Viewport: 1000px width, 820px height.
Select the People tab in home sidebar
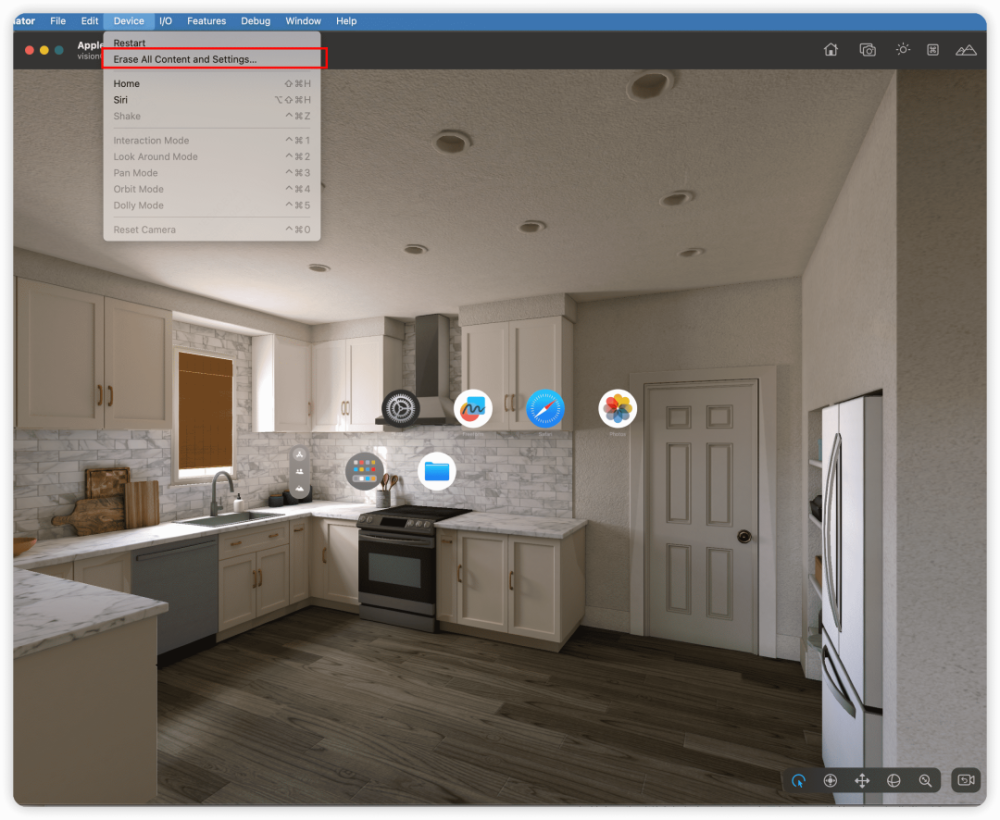coord(299,472)
